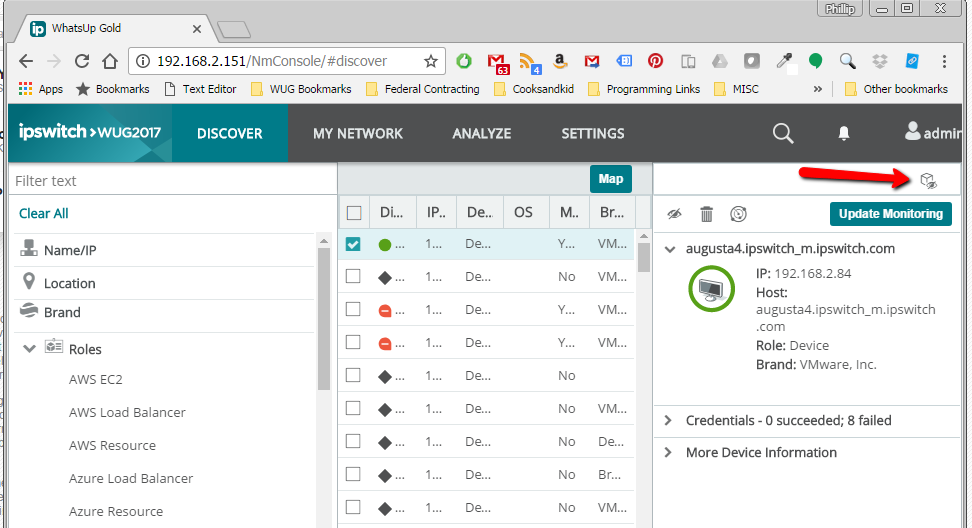The width and height of the screenshot is (972, 528).
Task: Expand the Credentials section
Action: [669, 420]
